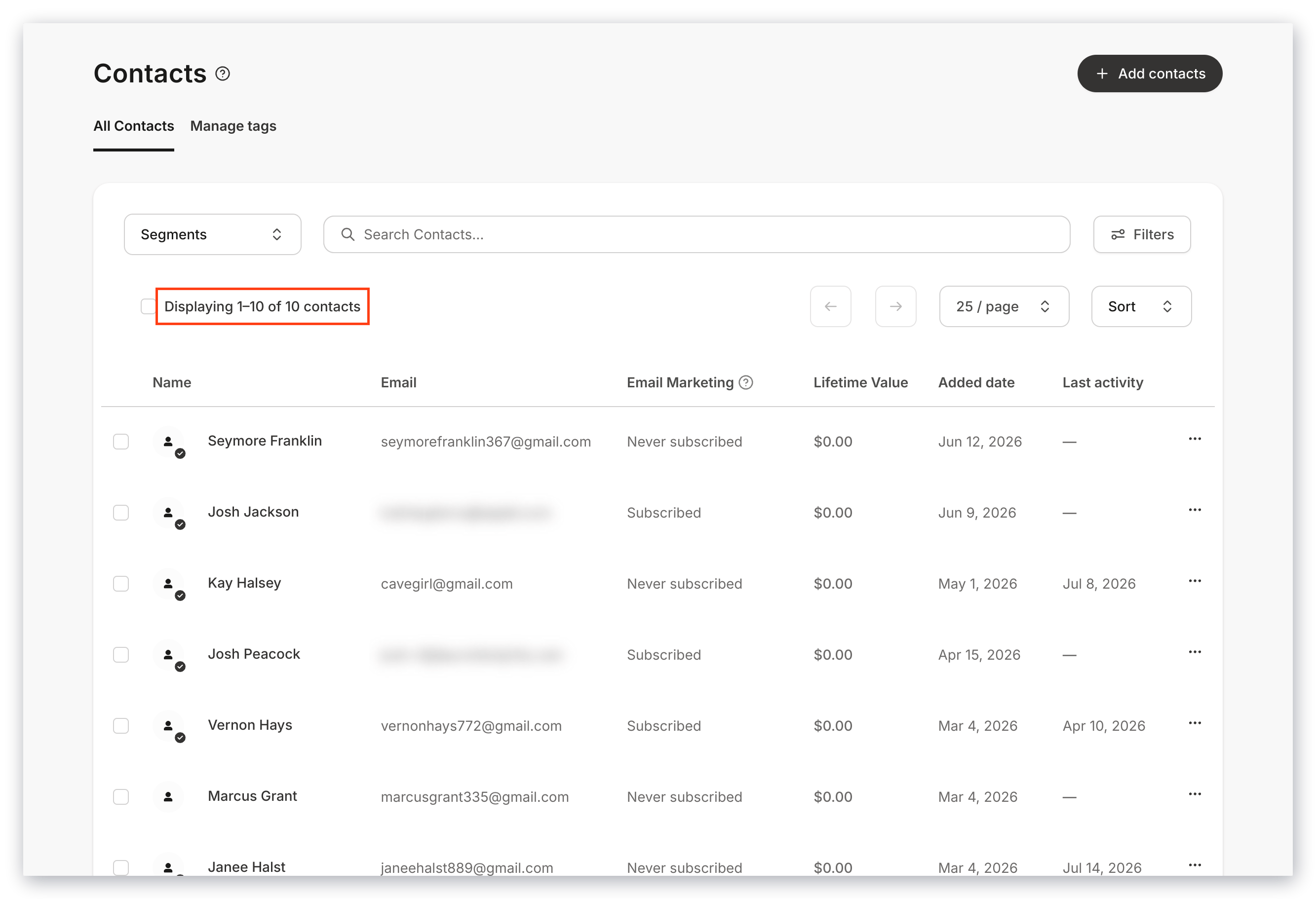This screenshot has width=1316, height=899.
Task: Select Janee Halst's row checkbox
Action: [120, 868]
